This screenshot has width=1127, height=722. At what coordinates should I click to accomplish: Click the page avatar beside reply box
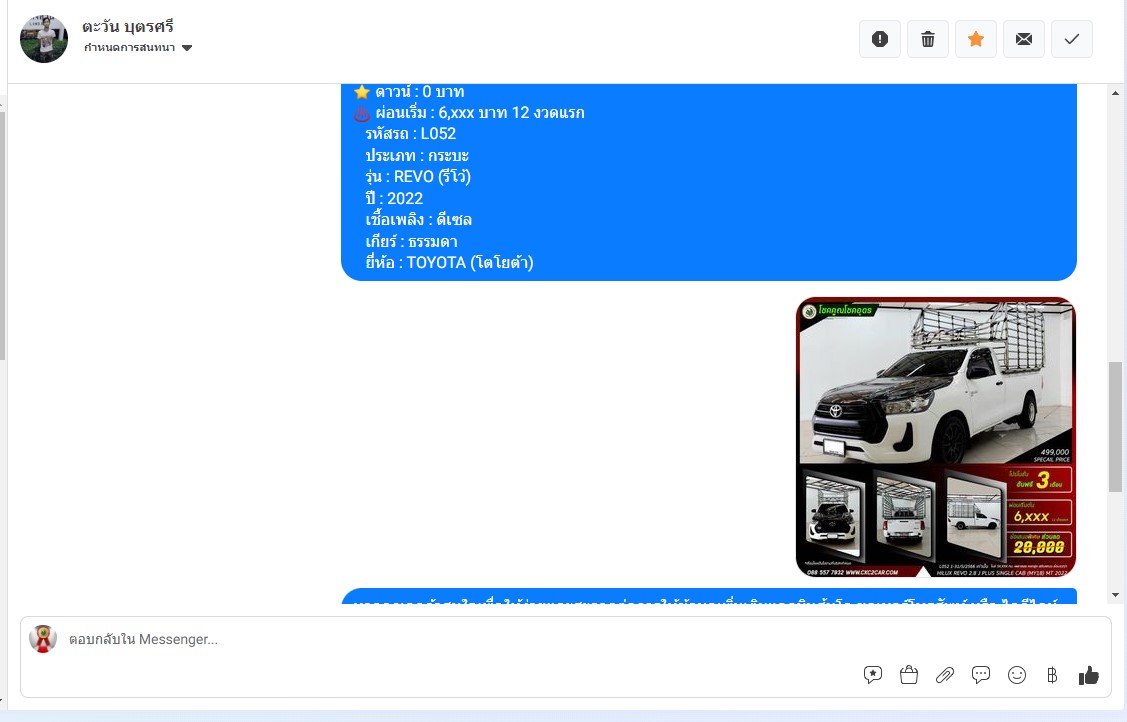pyautogui.click(x=42, y=639)
